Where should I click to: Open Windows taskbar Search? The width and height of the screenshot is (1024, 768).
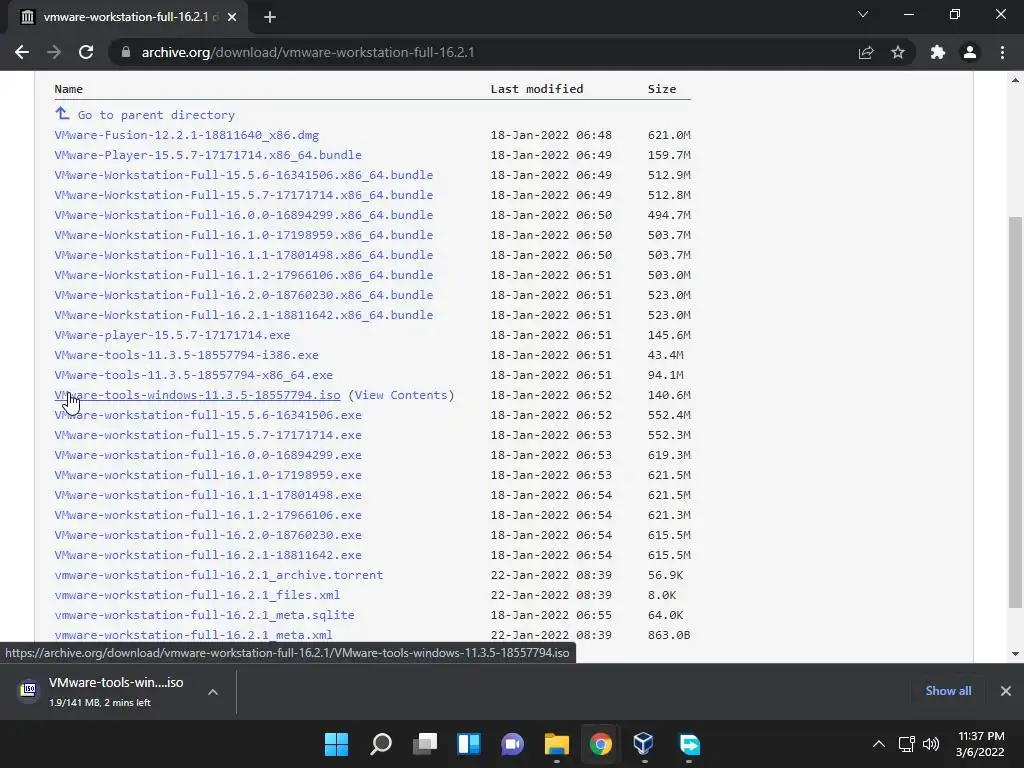381,744
